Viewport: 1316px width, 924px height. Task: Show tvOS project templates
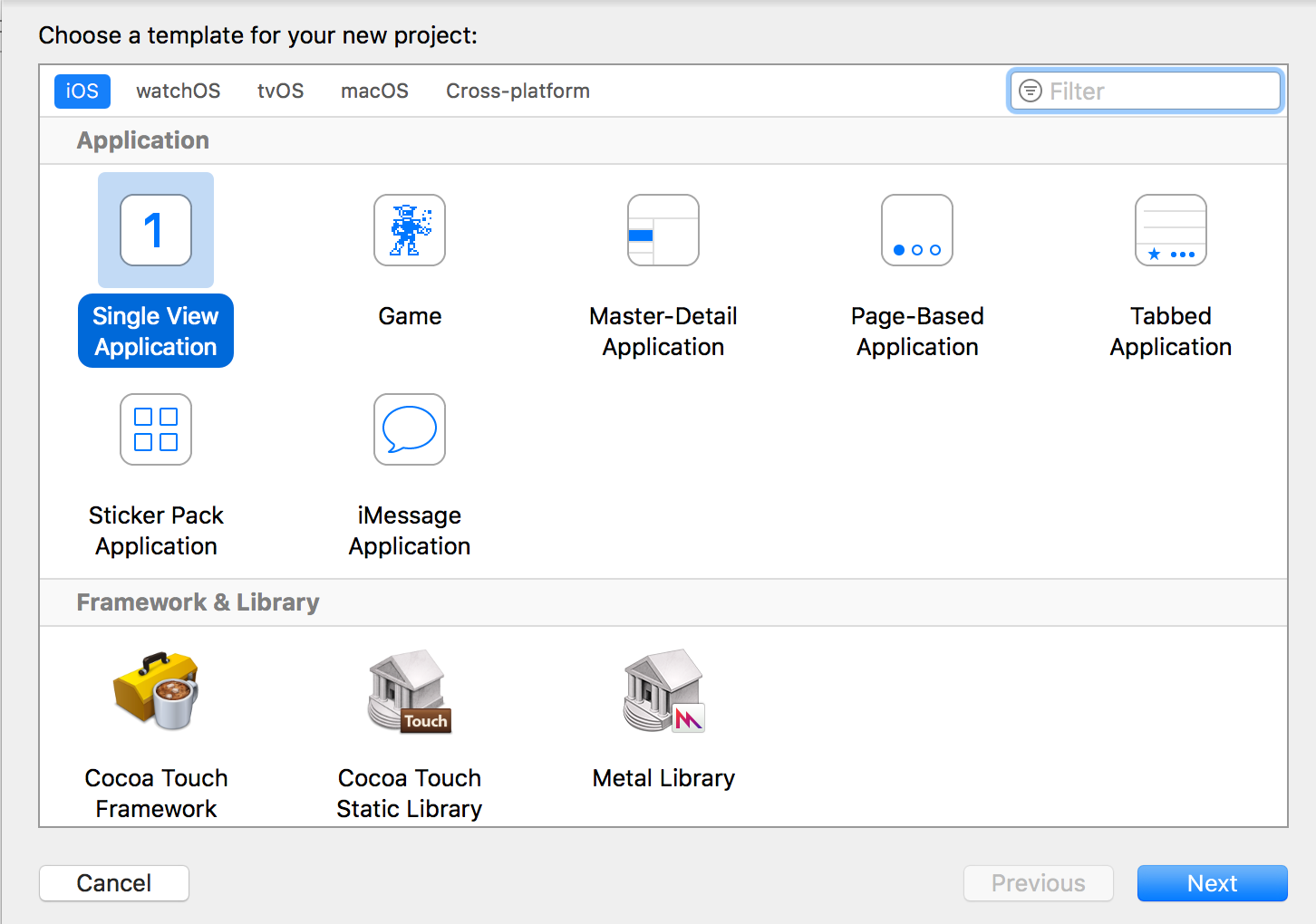pos(281,91)
